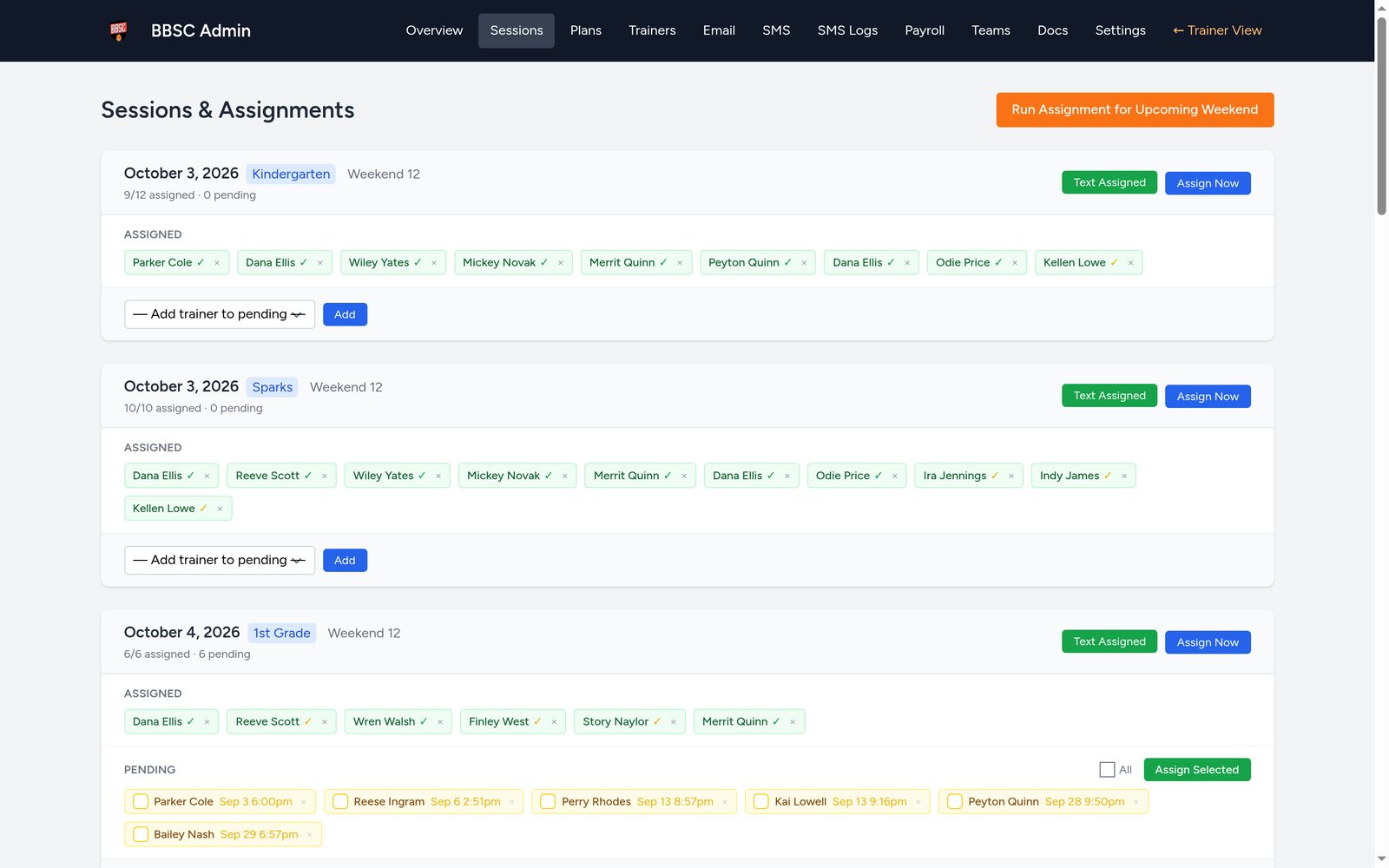Check the All pending checkbox

pyautogui.click(x=1107, y=770)
